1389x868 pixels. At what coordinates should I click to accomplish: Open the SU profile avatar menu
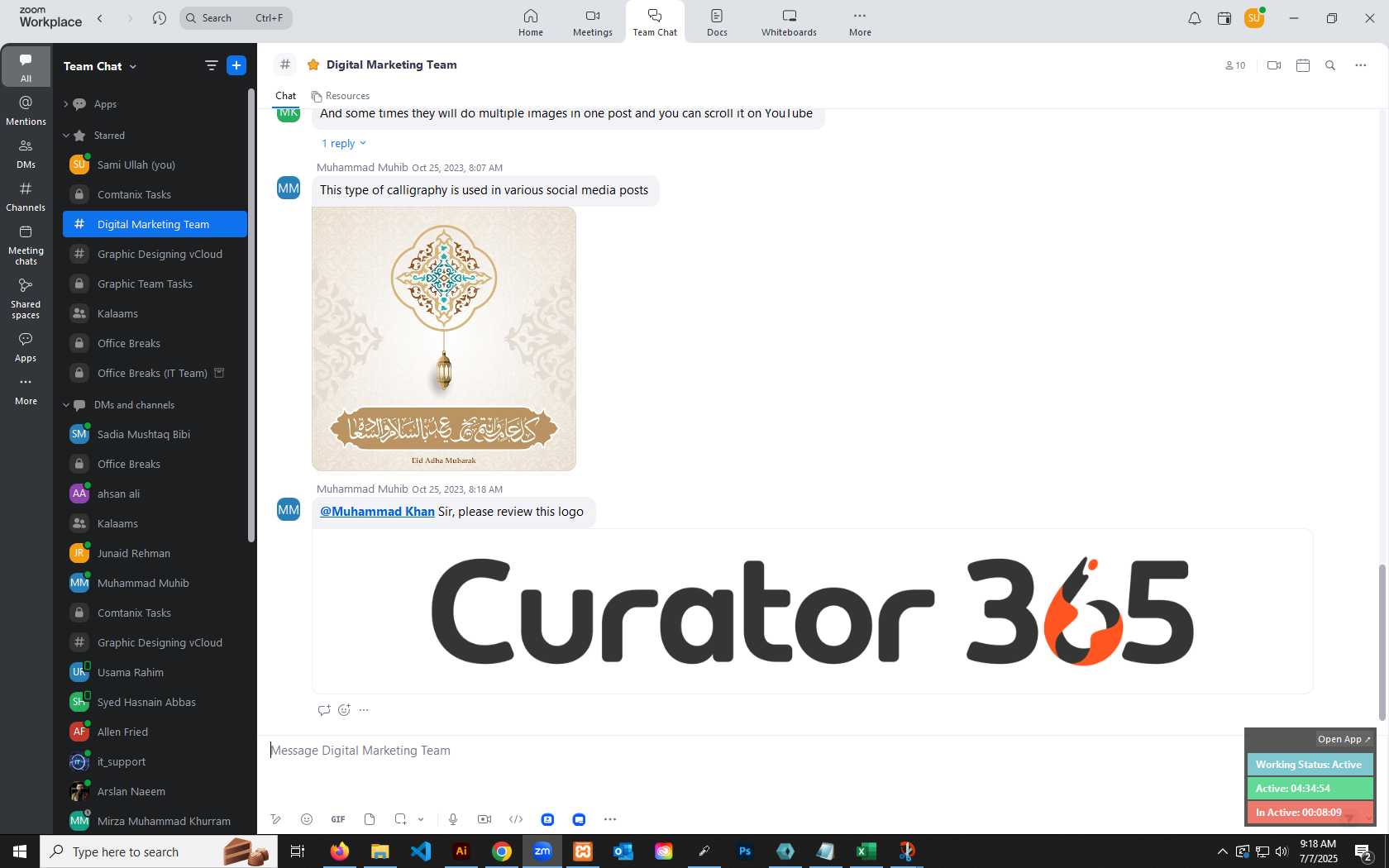click(1254, 17)
